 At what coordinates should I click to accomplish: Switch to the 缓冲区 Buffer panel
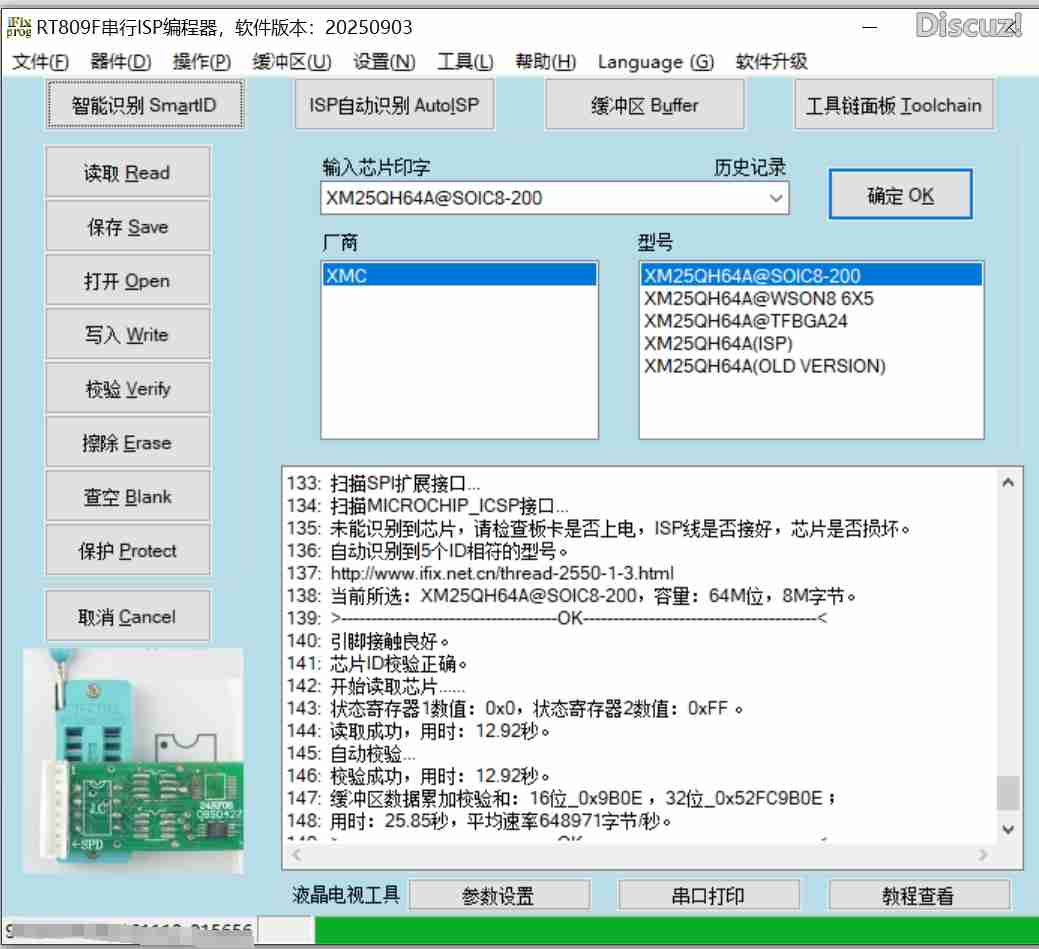644,104
